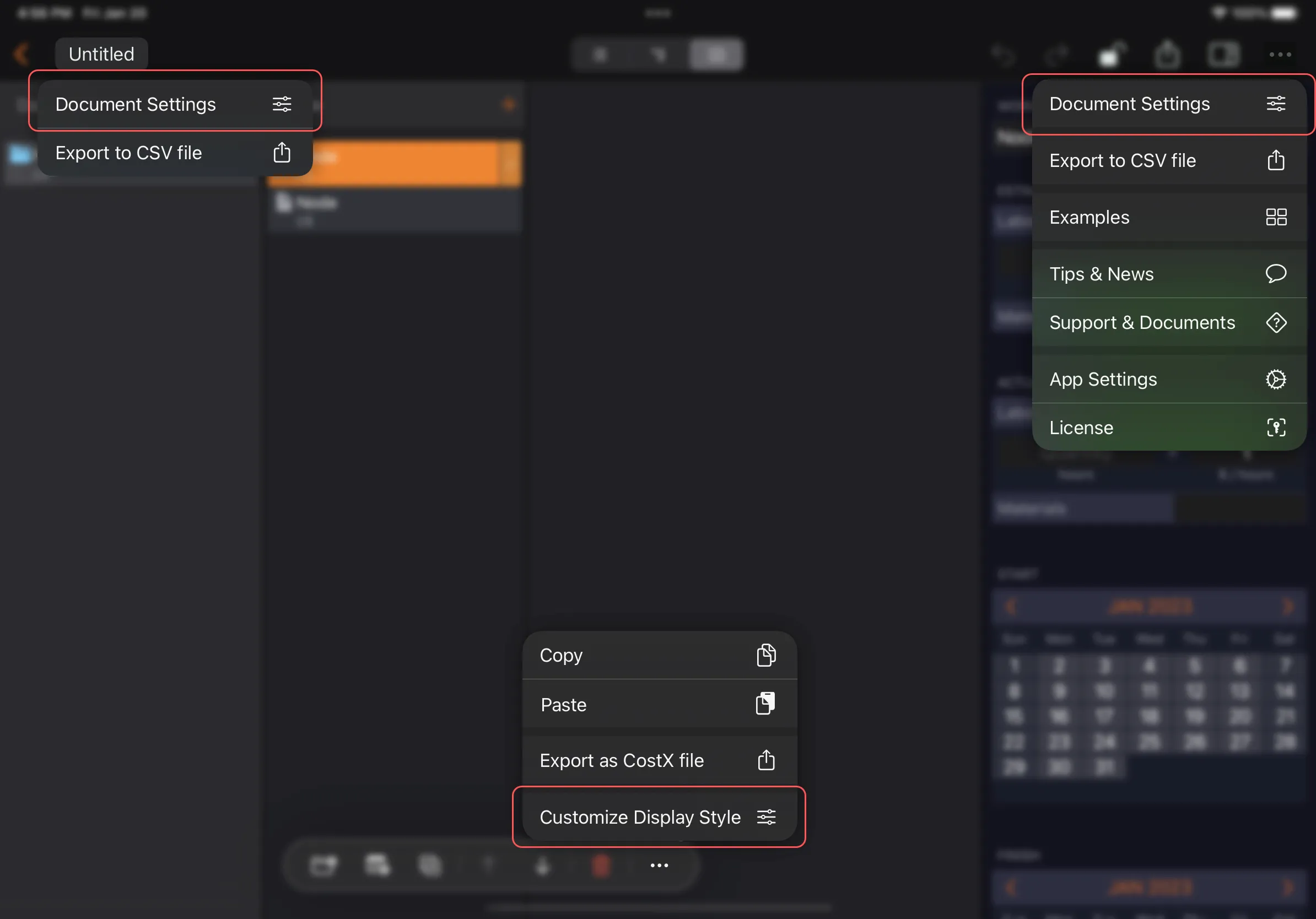
Task: Open the bottom toolbar three-dots menu
Action: click(x=659, y=865)
